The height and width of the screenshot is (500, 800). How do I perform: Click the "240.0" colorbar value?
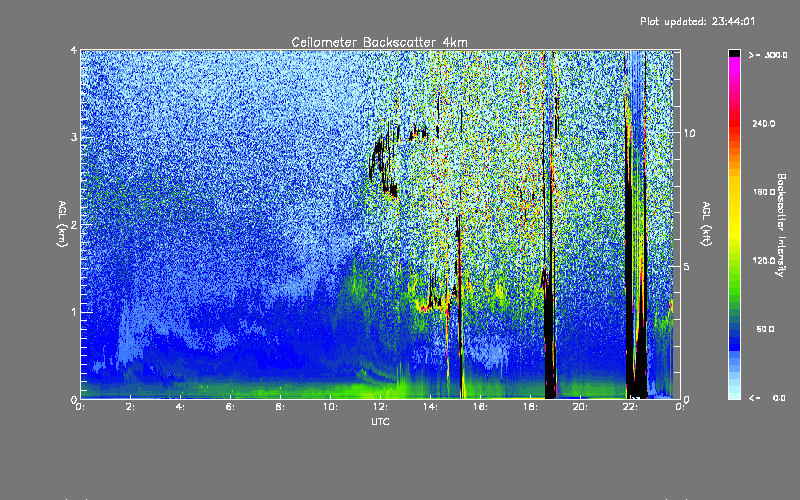[764, 123]
